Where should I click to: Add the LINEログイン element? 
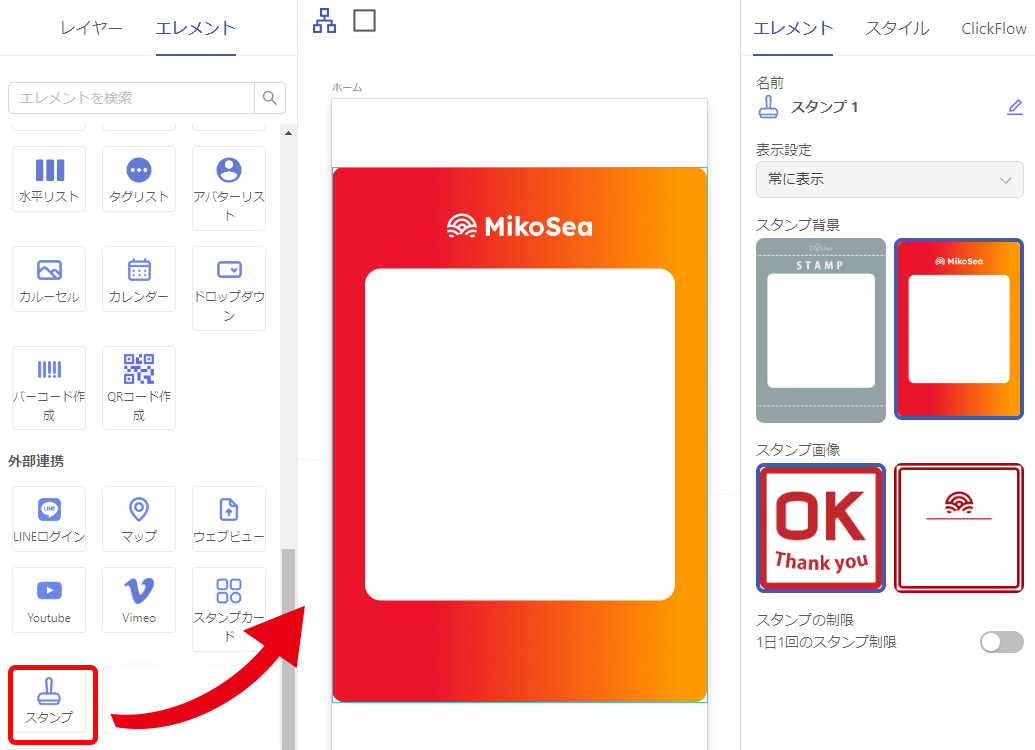[x=49, y=519]
